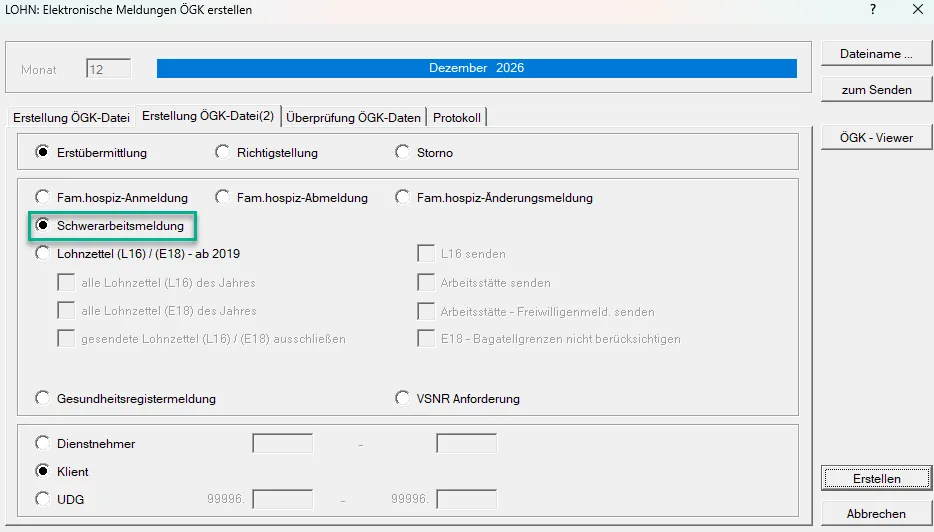Open the Überprüfung ÖGK-Daten tab
934x532 pixels.
353,117
